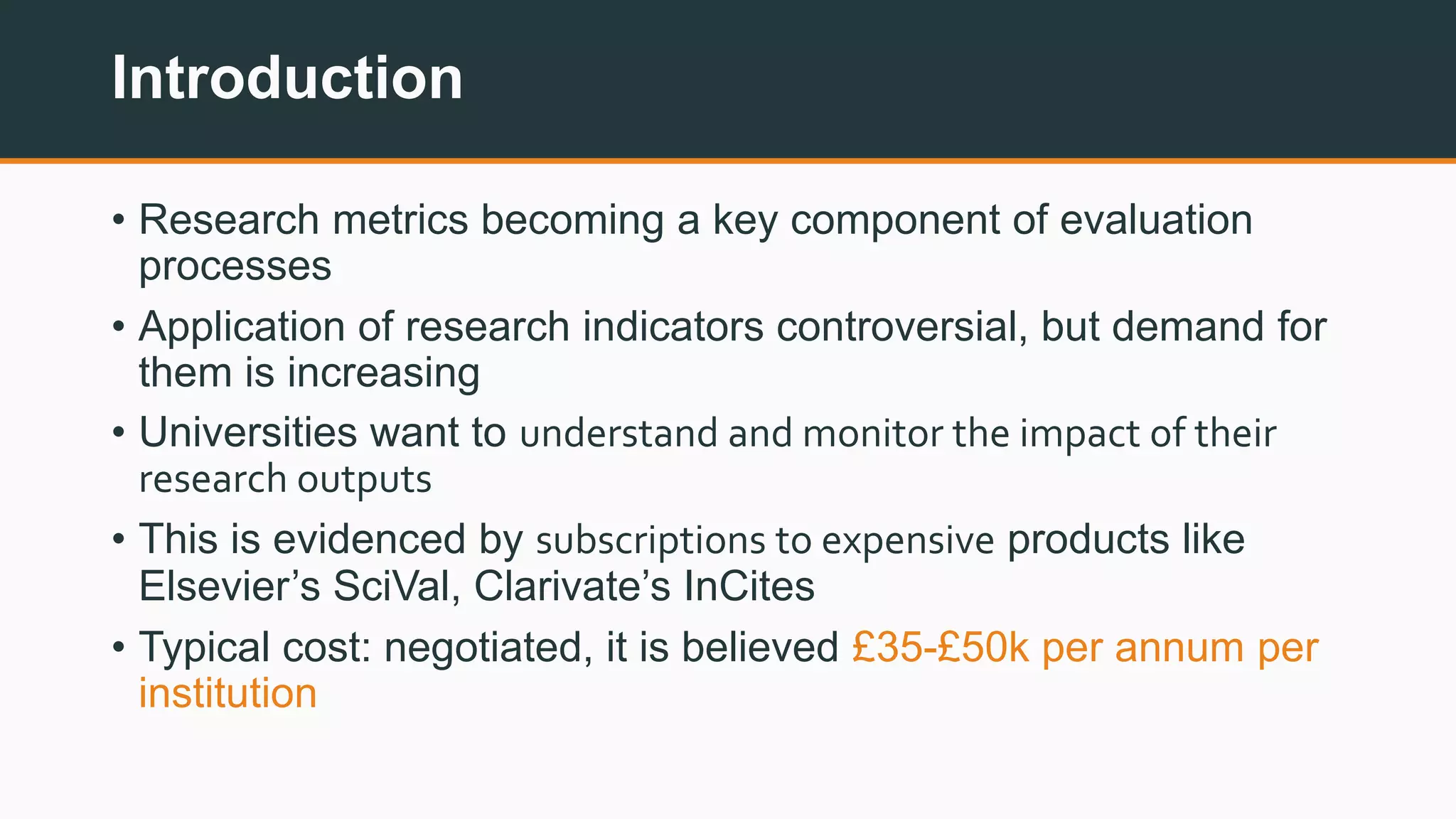
Task: Click the bullet point before 'Typical cost'
Action: (x=119, y=648)
